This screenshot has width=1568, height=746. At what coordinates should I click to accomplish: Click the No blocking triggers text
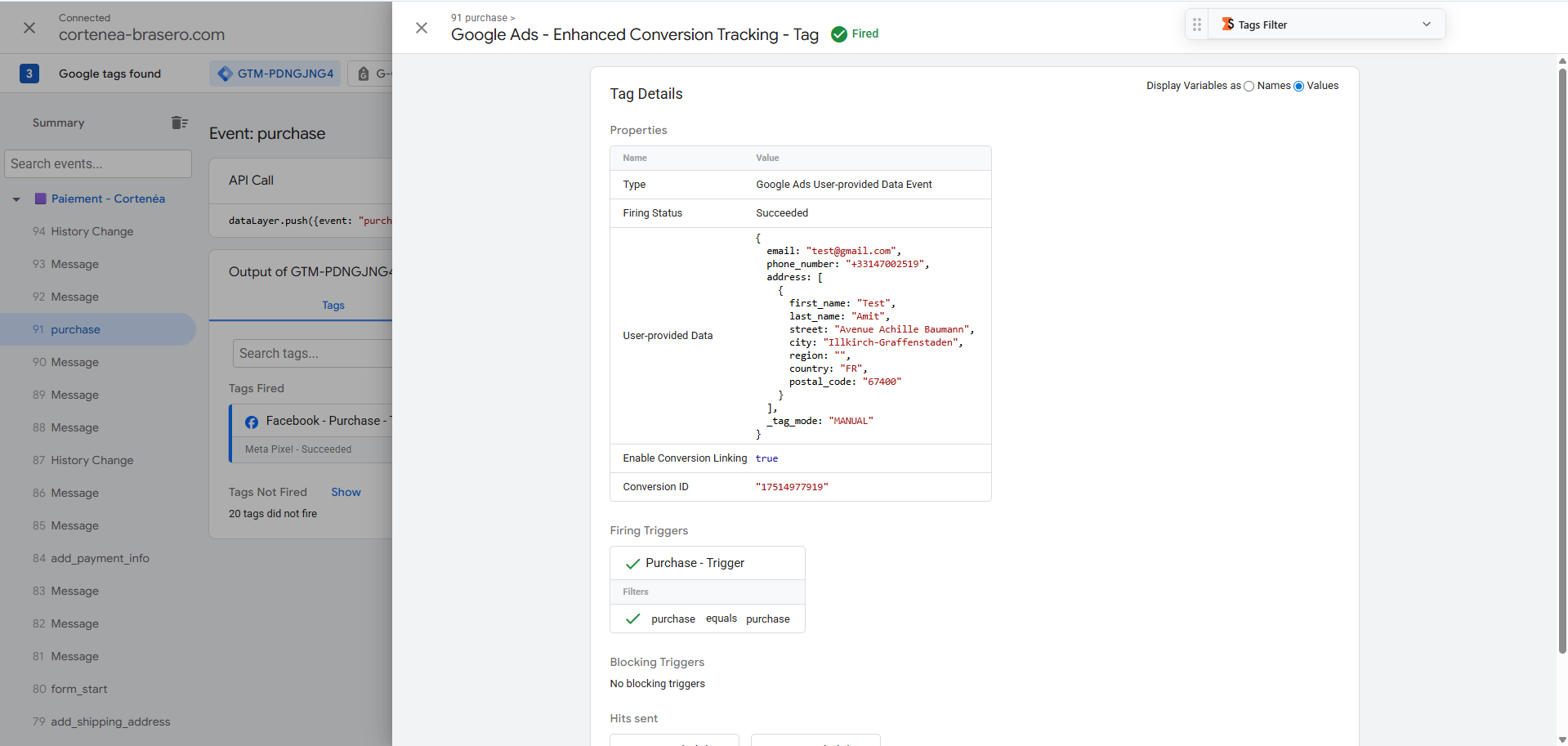coord(657,684)
